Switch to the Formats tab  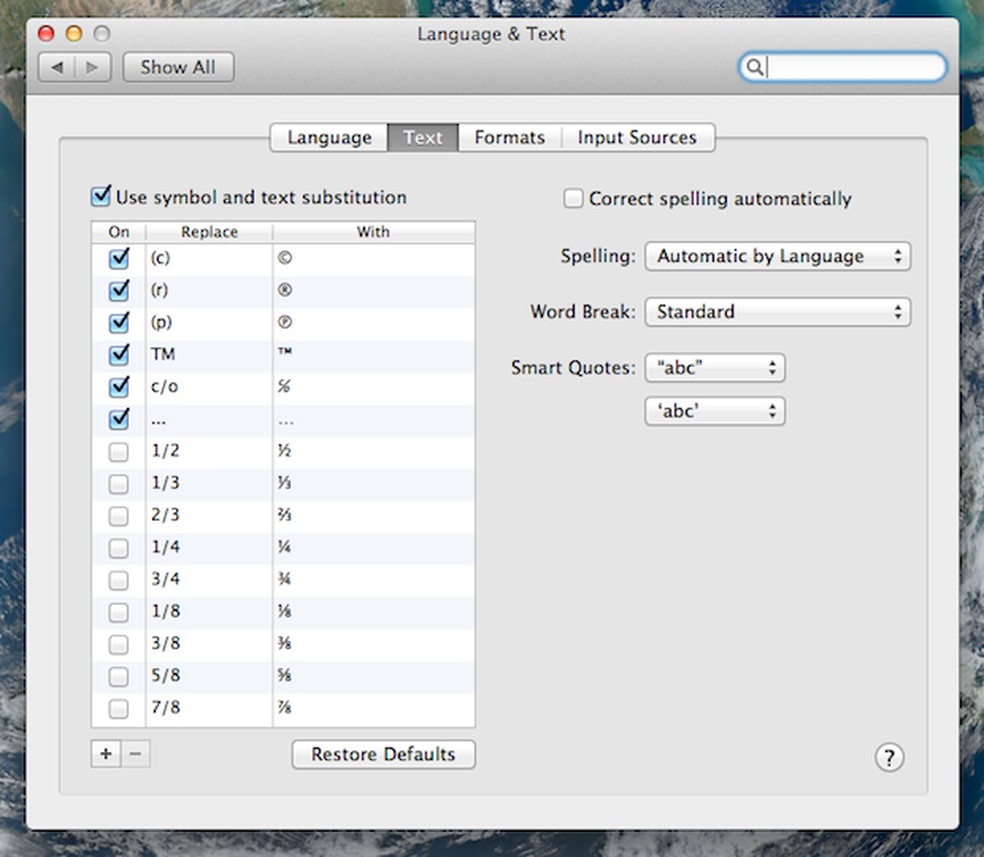pyautogui.click(x=509, y=137)
